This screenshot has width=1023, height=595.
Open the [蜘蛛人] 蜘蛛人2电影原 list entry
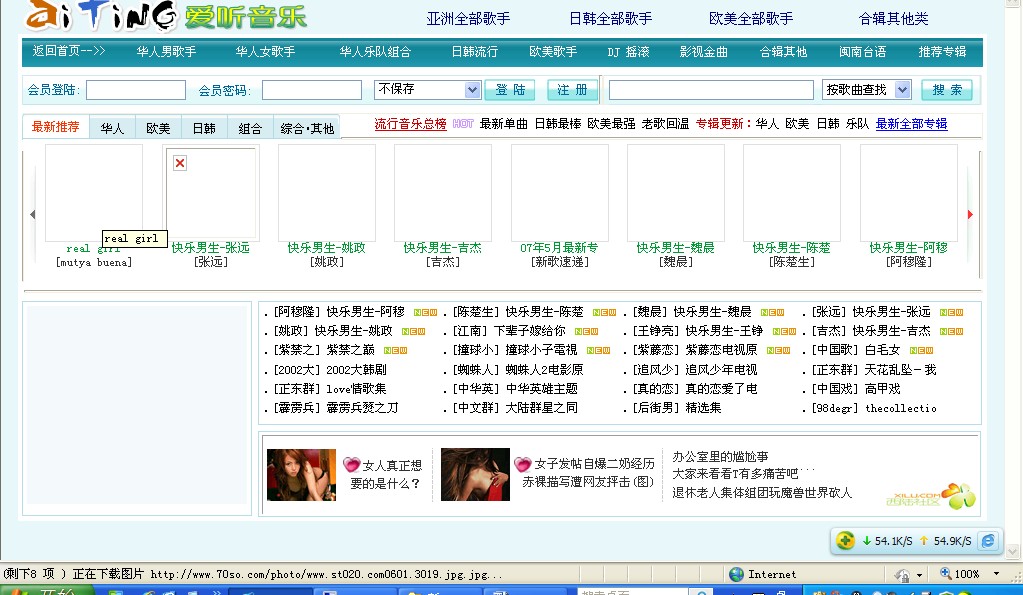518,370
